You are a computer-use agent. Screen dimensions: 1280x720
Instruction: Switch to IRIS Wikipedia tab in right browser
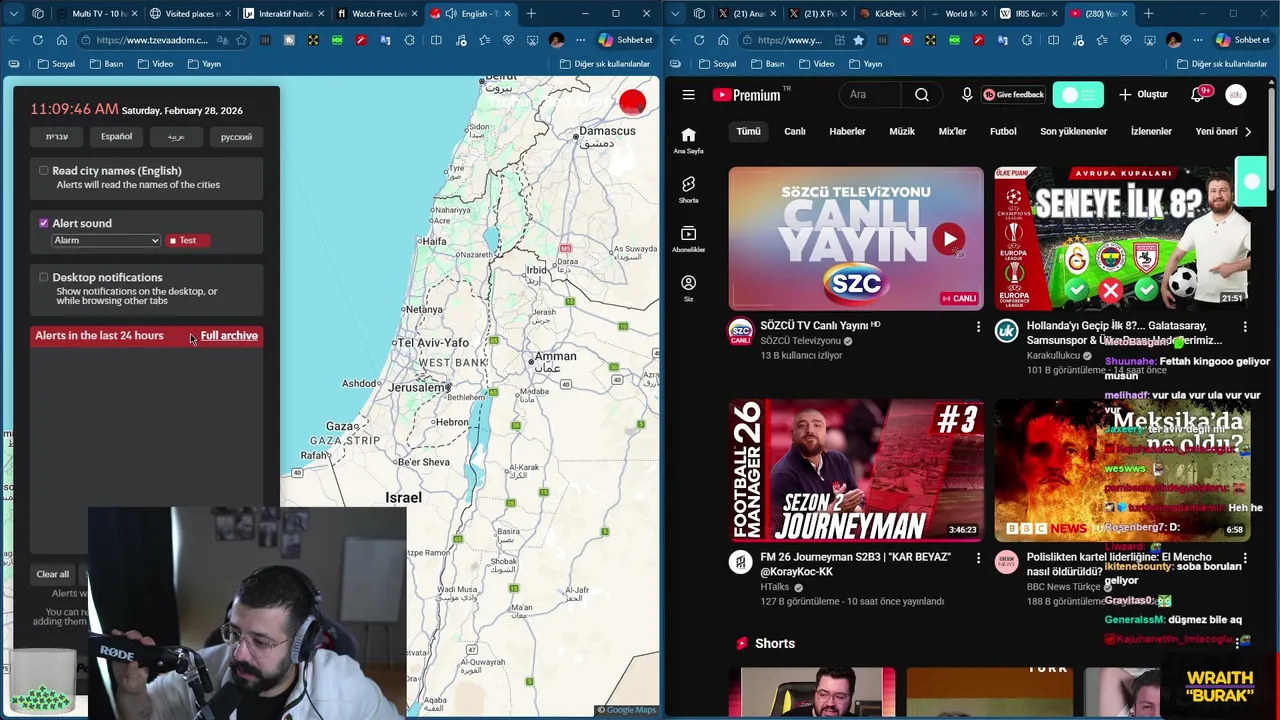1029,14
